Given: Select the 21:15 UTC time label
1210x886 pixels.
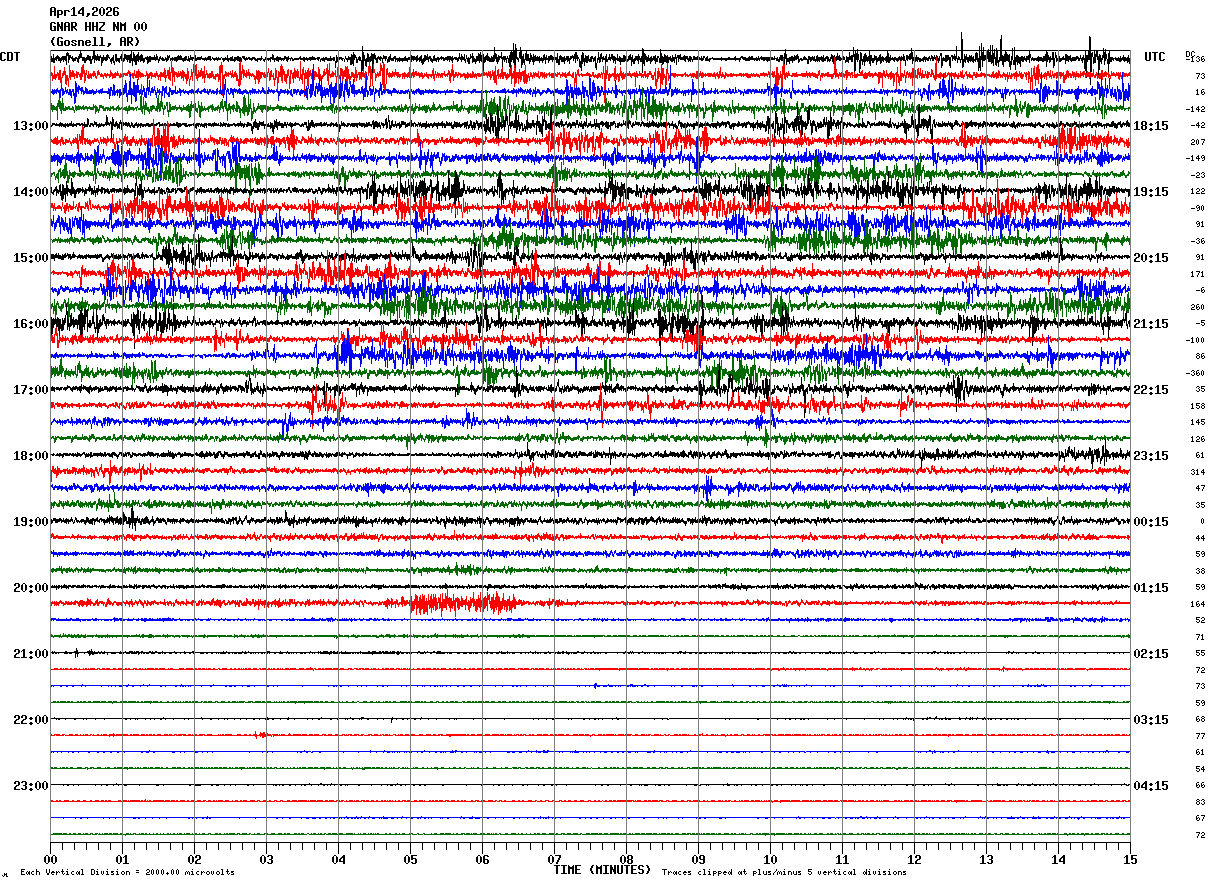Looking at the screenshot, I should [1151, 324].
